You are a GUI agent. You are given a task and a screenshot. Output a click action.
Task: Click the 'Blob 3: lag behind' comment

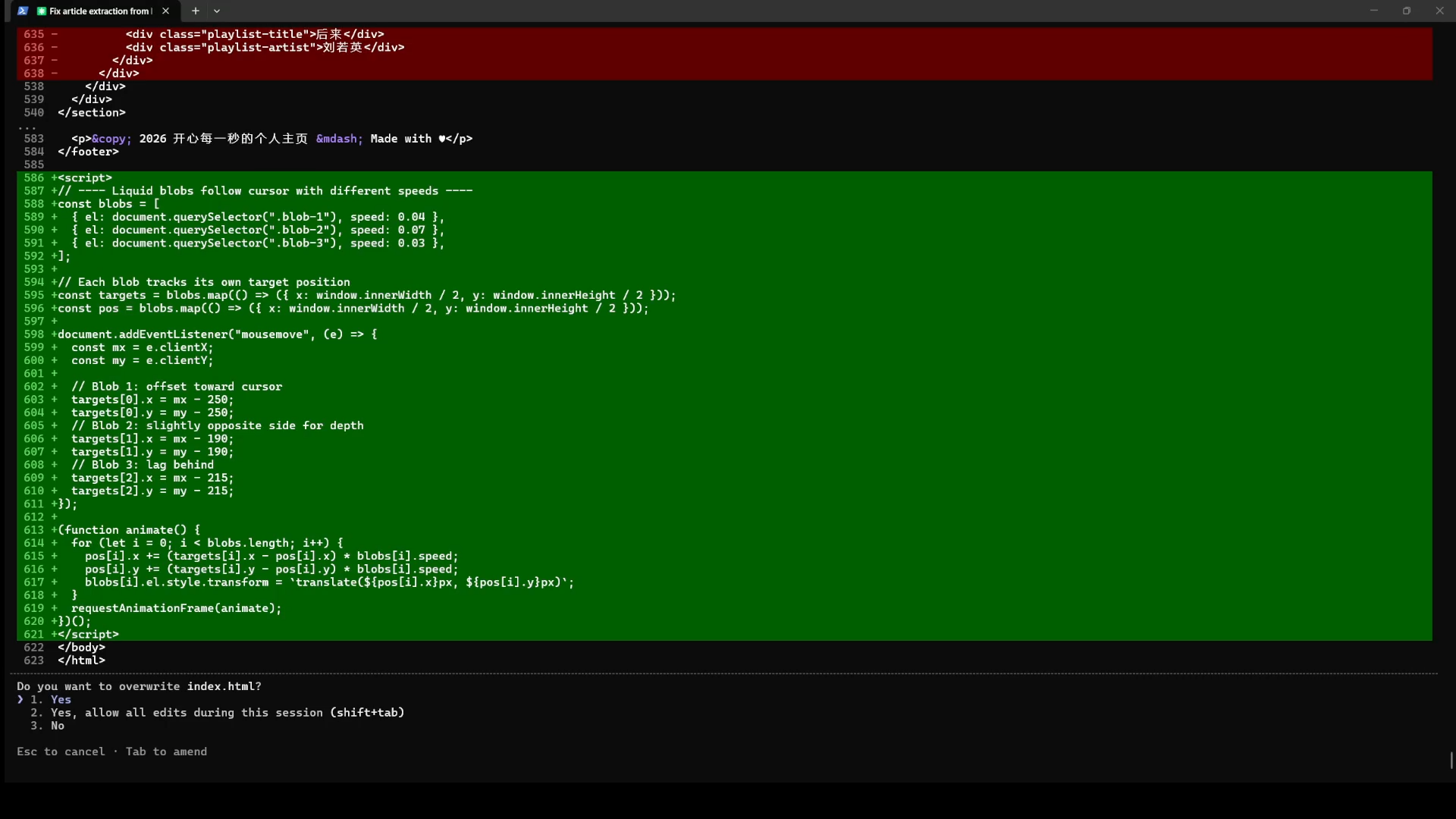pyautogui.click(x=143, y=465)
